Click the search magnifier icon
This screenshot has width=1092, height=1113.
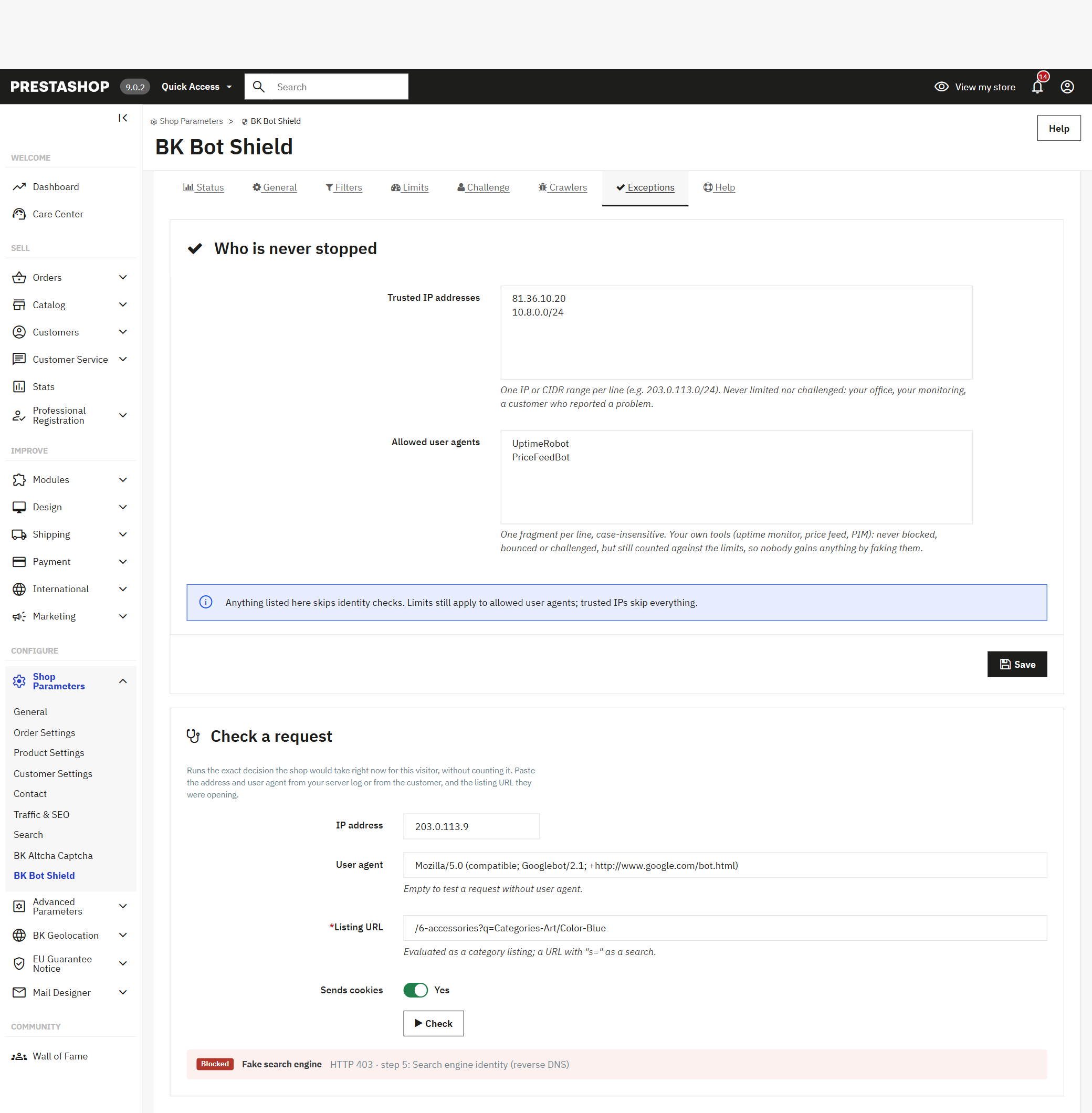[259, 87]
